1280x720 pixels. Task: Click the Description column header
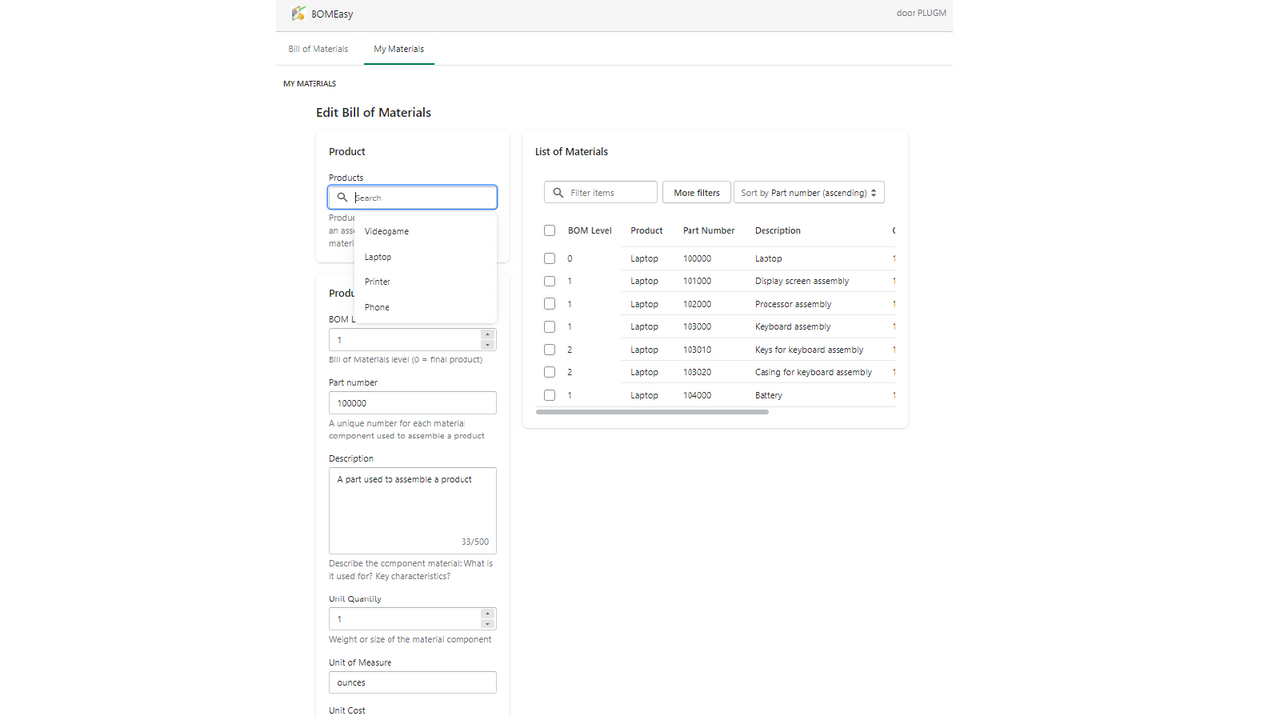(778, 230)
